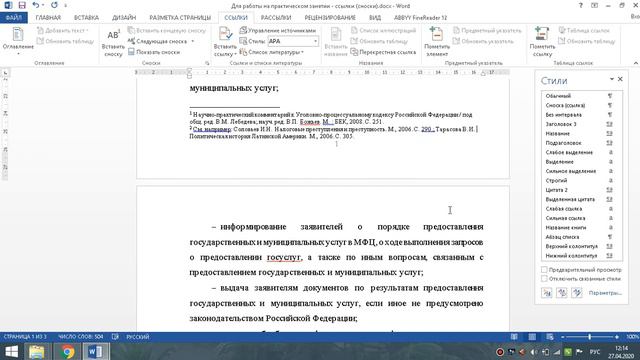This screenshot has width=640, height=360.
Task: Click Перекрестная ссылка
Action: [383, 52]
